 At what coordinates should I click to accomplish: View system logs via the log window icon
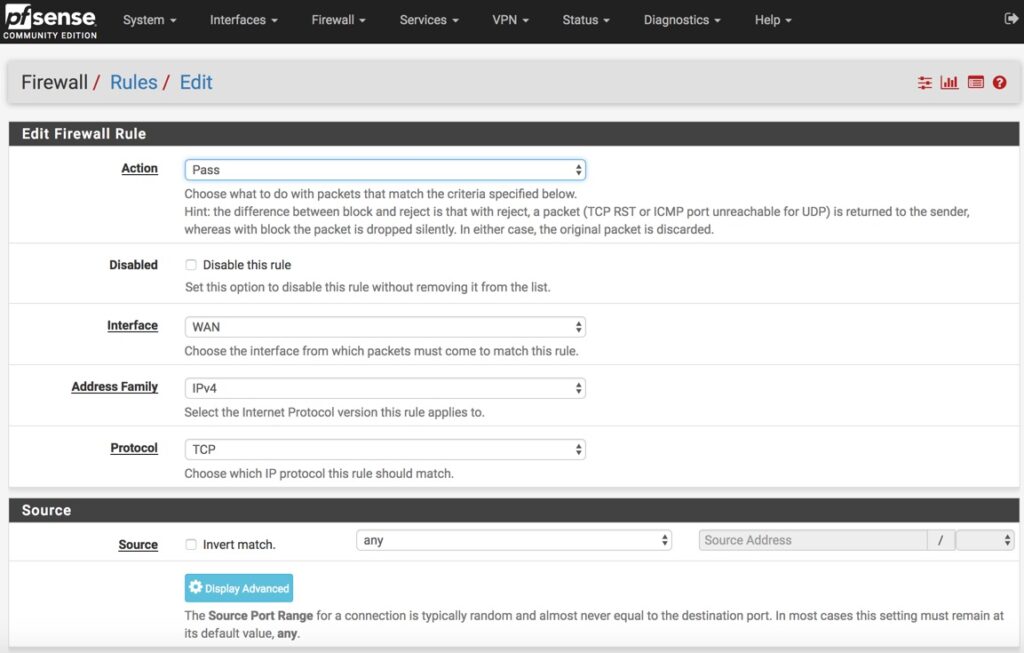(975, 83)
